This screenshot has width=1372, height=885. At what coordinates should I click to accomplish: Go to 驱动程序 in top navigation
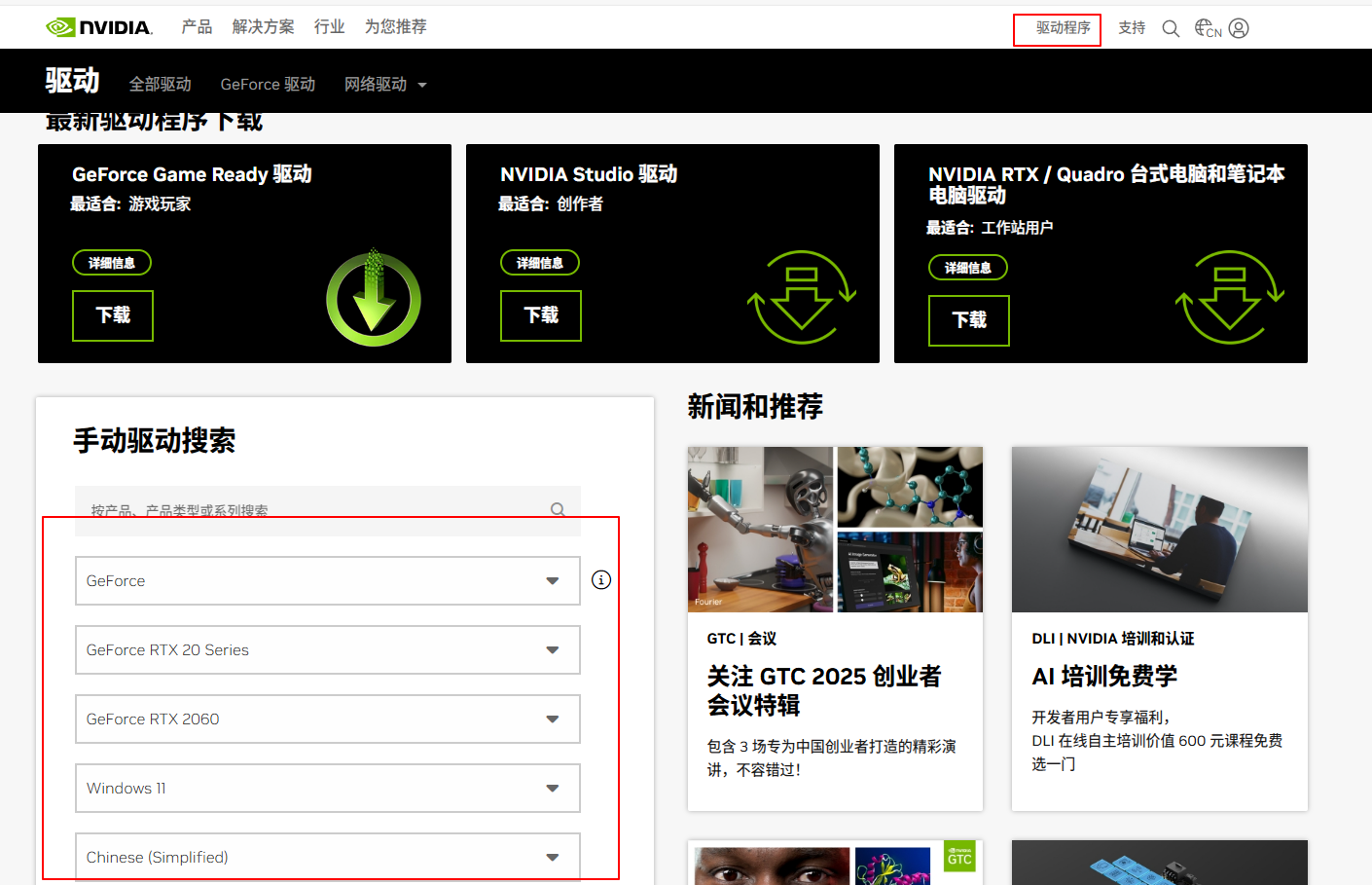1063,28
